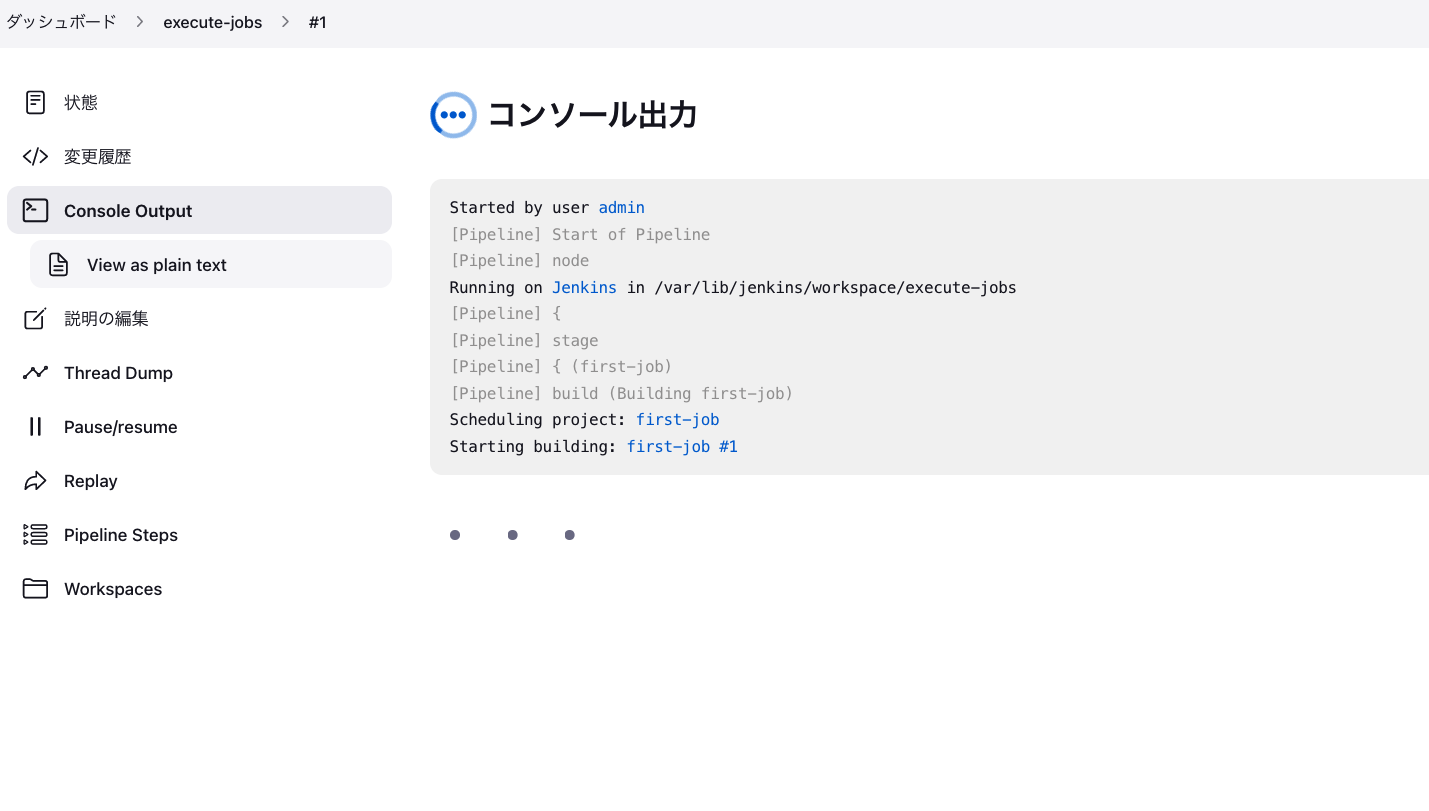Click the build progress spinner beside コンソール出力
This screenshot has width=1429, height=811.
point(453,114)
